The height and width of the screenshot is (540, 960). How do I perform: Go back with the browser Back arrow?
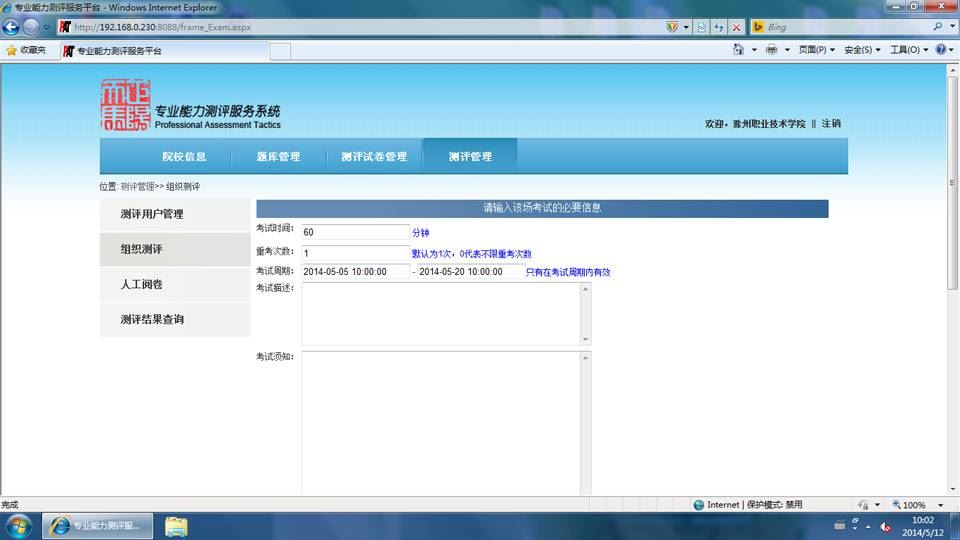pos(11,27)
